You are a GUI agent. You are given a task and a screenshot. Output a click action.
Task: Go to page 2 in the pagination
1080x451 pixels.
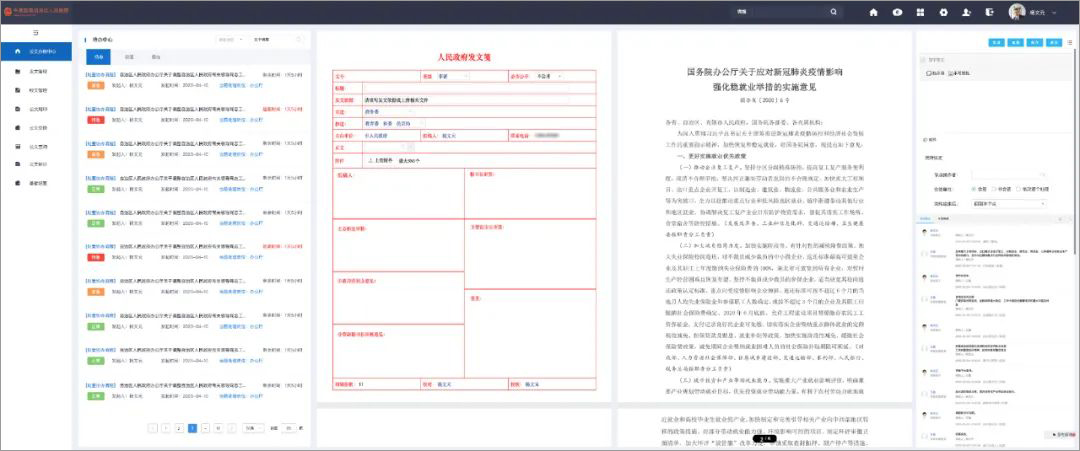click(x=178, y=428)
